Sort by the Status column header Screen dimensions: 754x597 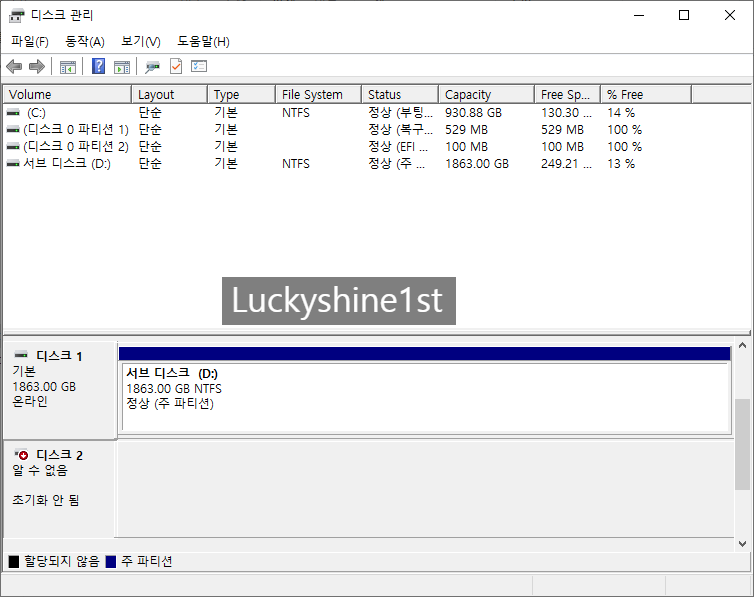pyautogui.click(x=400, y=94)
